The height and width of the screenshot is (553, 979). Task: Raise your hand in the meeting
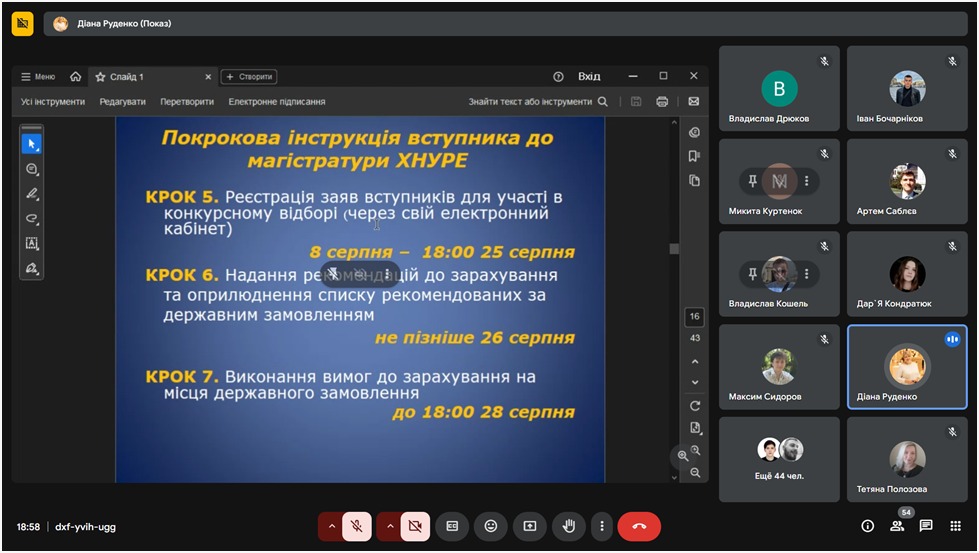click(568, 526)
